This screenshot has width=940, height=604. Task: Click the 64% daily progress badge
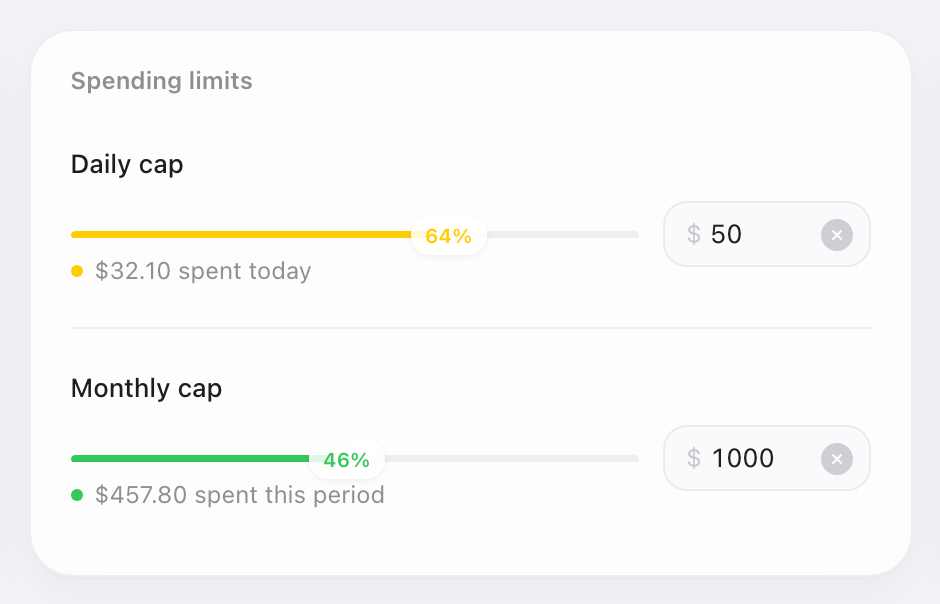(448, 235)
